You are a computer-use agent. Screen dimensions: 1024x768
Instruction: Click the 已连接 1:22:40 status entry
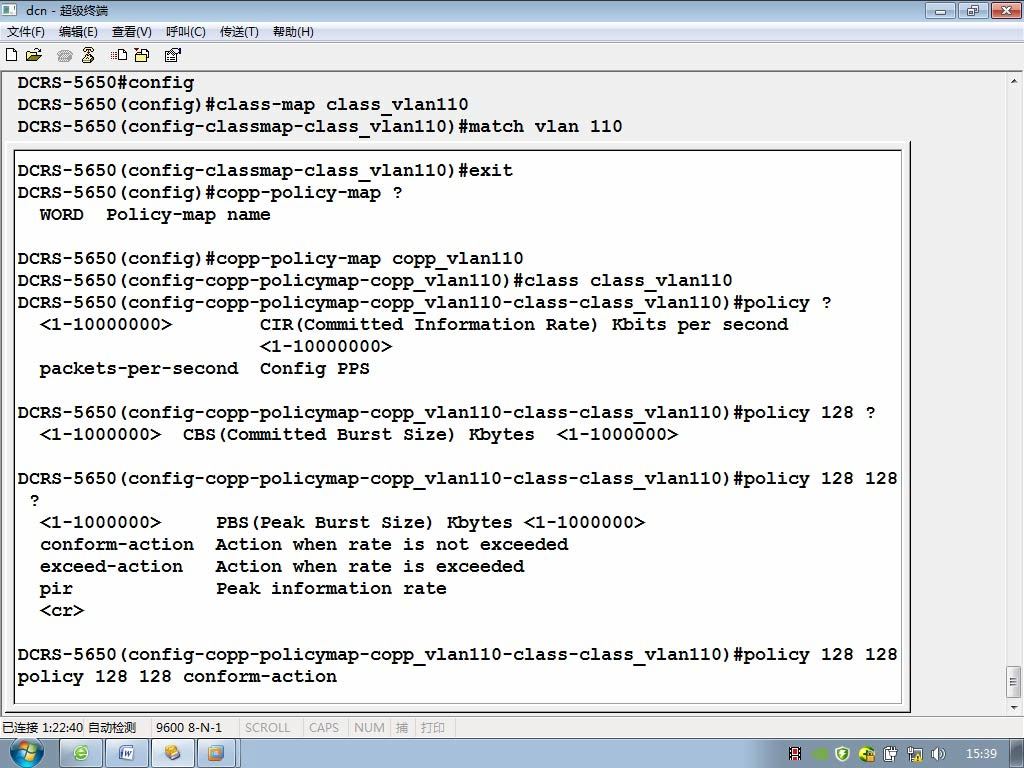coord(42,728)
